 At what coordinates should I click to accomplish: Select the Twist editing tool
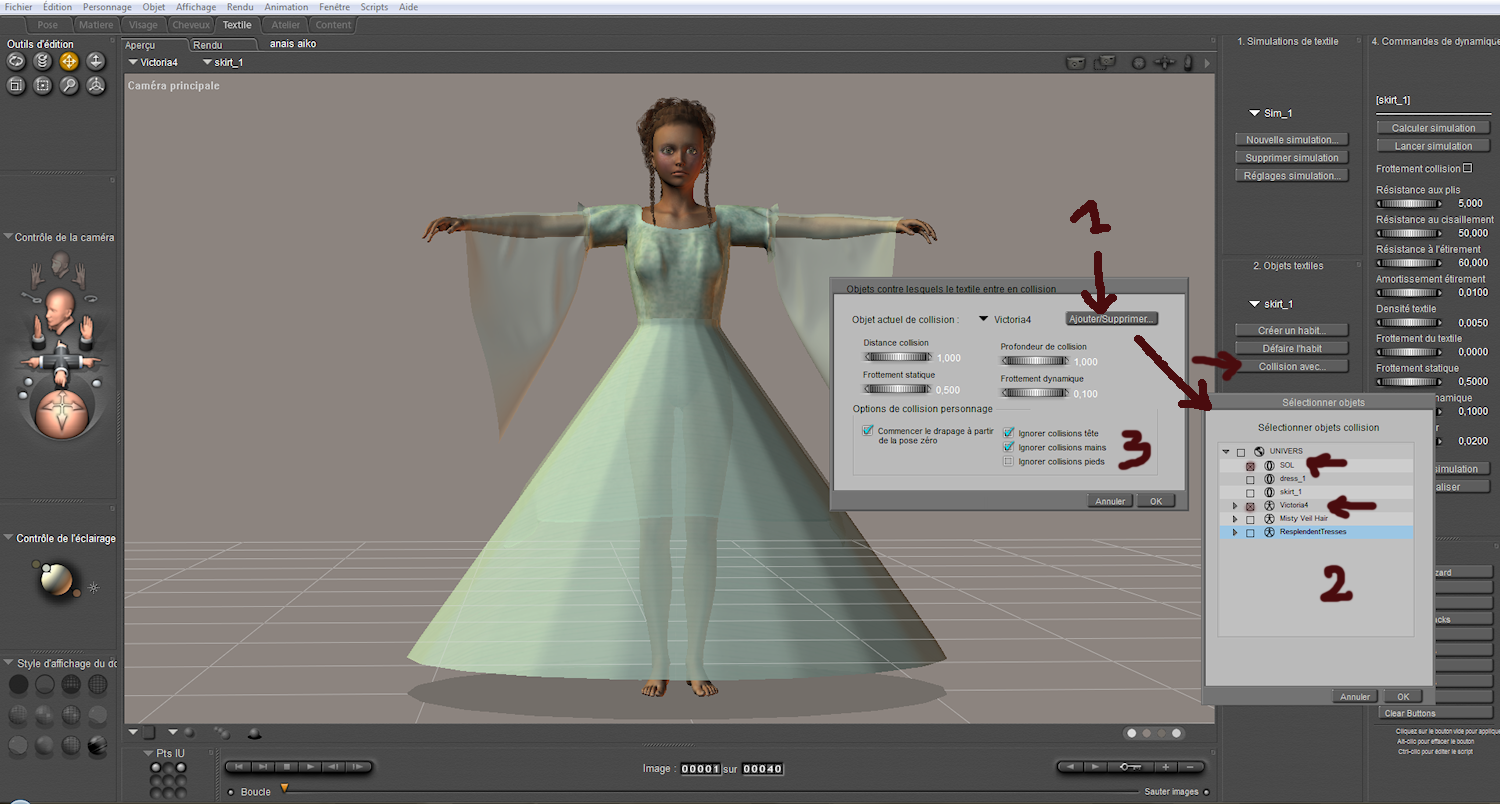pos(42,61)
